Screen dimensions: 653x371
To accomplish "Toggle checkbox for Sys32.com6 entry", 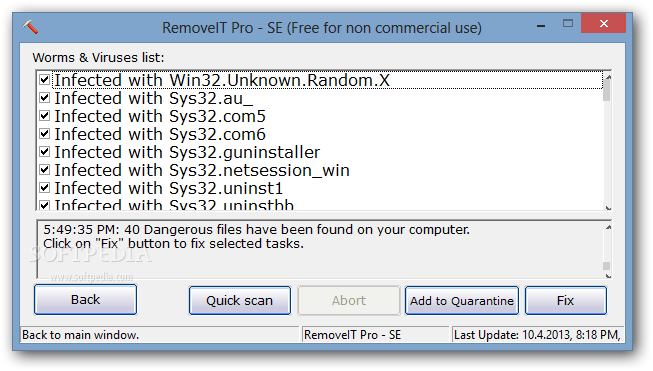I will pyautogui.click(x=45, y=134).
